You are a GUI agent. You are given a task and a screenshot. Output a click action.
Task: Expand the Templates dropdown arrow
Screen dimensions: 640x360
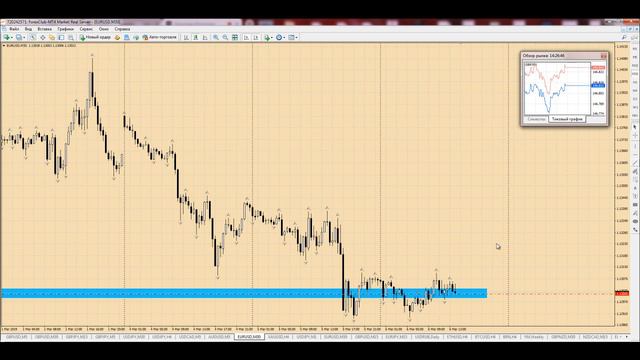[x=297, y=38]
